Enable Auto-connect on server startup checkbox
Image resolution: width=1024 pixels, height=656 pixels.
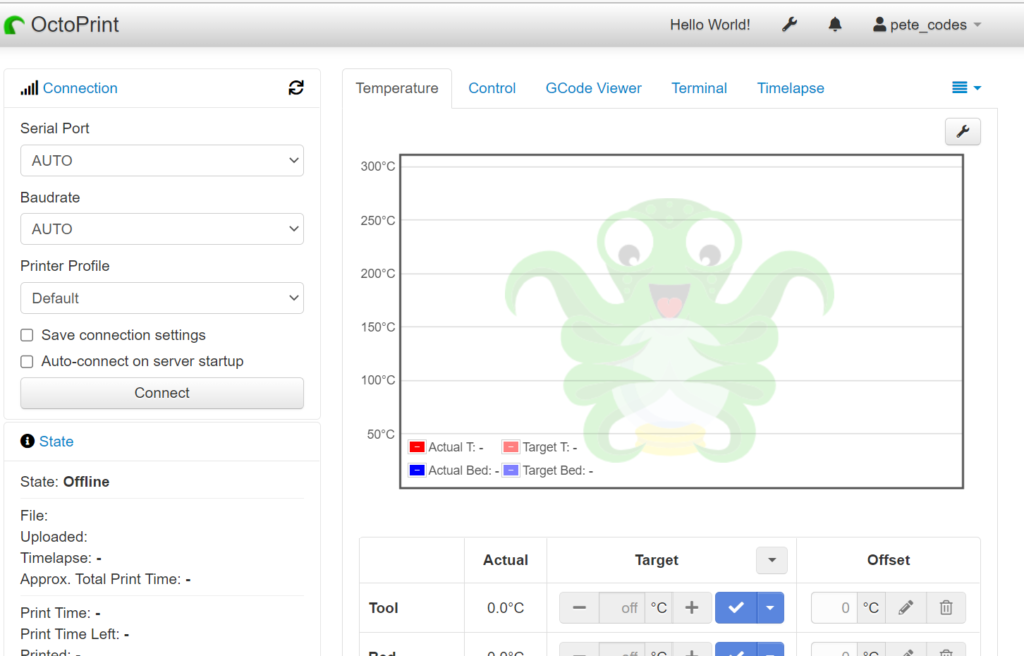27,361
